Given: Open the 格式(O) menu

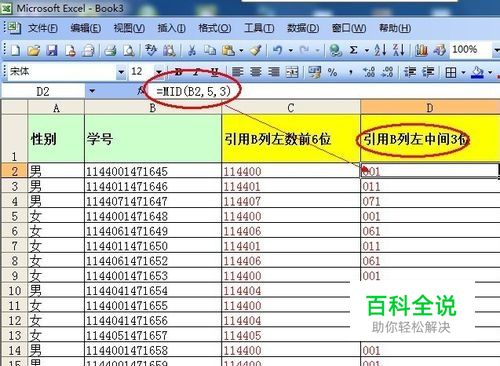Looking at the screenshot, I should 215,28.
